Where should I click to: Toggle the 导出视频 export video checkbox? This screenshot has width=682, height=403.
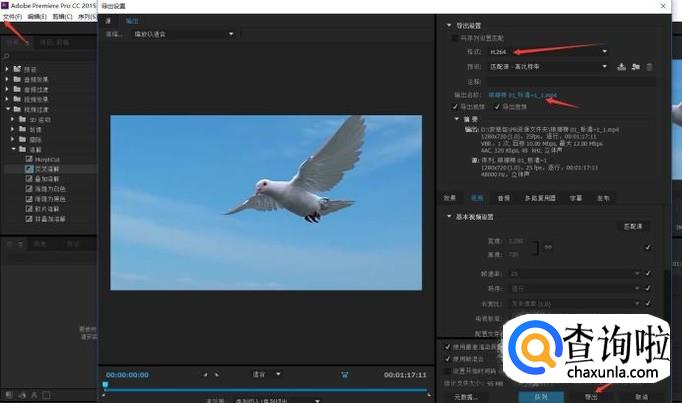[x=455, y=107]
